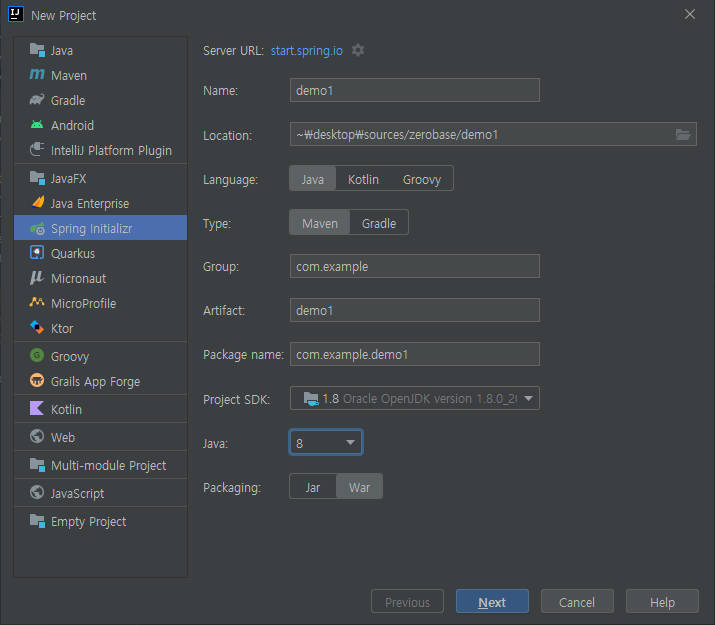Click the Quarkus logo icon
715x625 pixels.
(37, 253)
